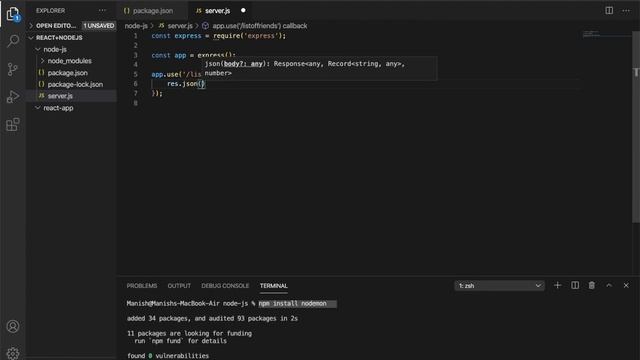
Task: Maximize the panel with up chevron
Action: click(609, 285)
